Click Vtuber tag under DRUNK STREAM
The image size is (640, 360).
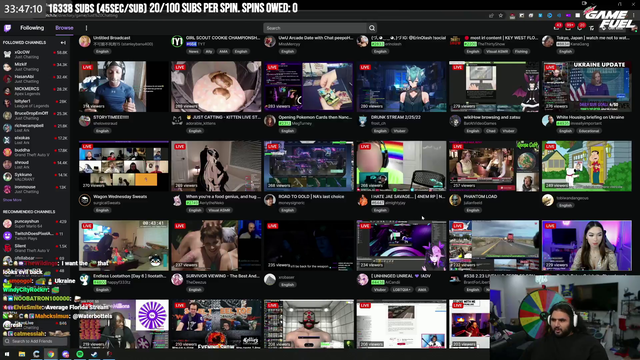[399, 131]
